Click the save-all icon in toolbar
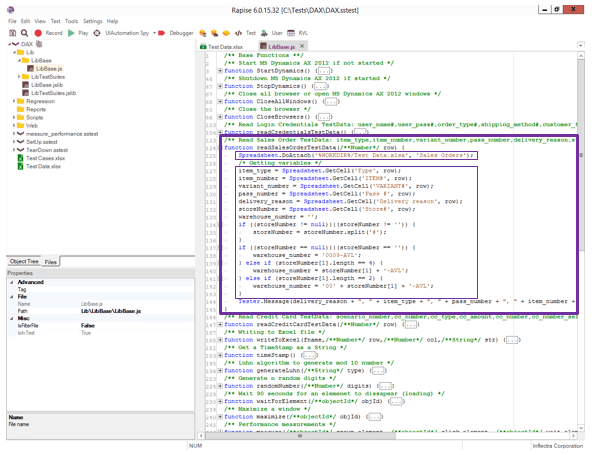The height and width of the screenshot is (455, 594). [x=13, y=33]
